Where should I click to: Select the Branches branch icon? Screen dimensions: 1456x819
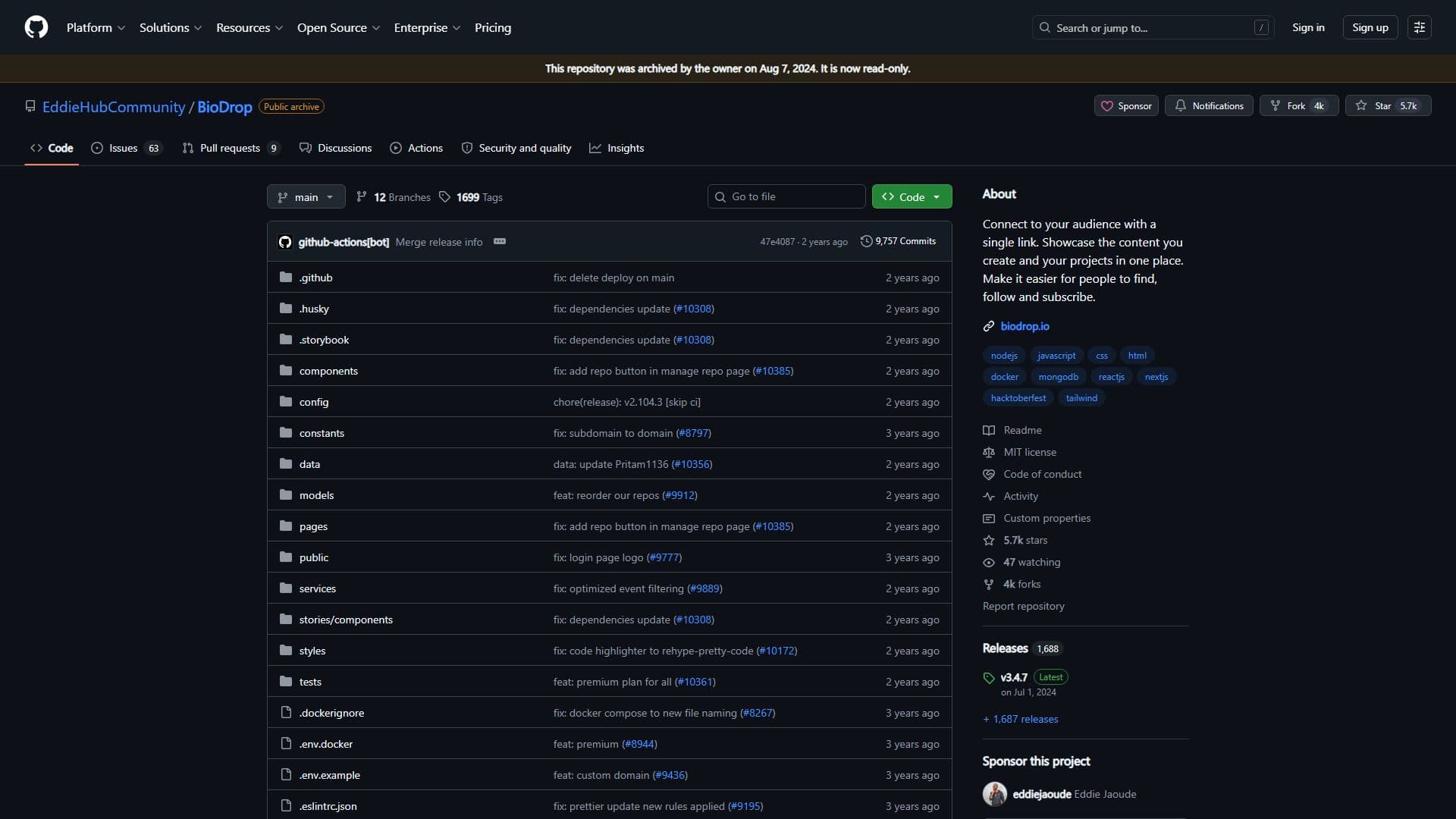point(362,197)
